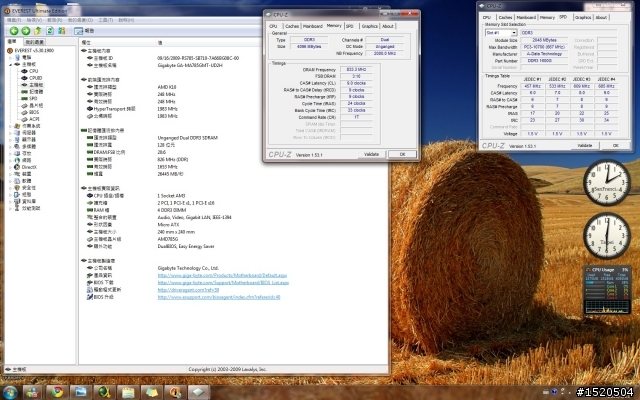The height and width of the screenshot is (400, 640).
Task: Click the green Back arrow in EVEREST toolbar
Action: click(x=14, y=31)
